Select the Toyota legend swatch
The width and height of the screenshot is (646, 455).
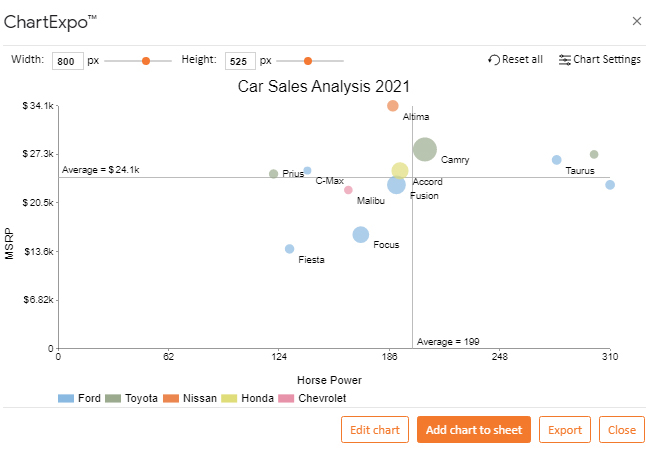click(113, 398)
